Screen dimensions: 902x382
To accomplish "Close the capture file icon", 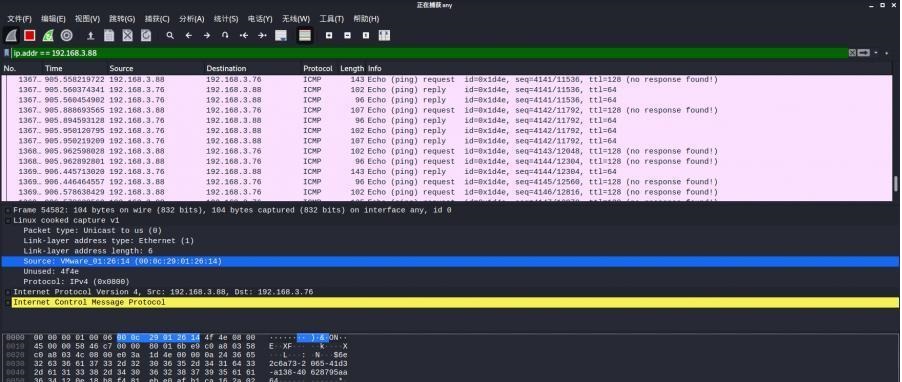I will click(127, 36).
